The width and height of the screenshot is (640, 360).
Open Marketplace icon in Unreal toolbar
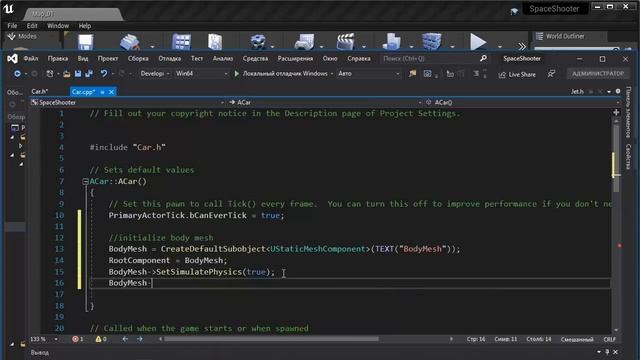point(215,42)
